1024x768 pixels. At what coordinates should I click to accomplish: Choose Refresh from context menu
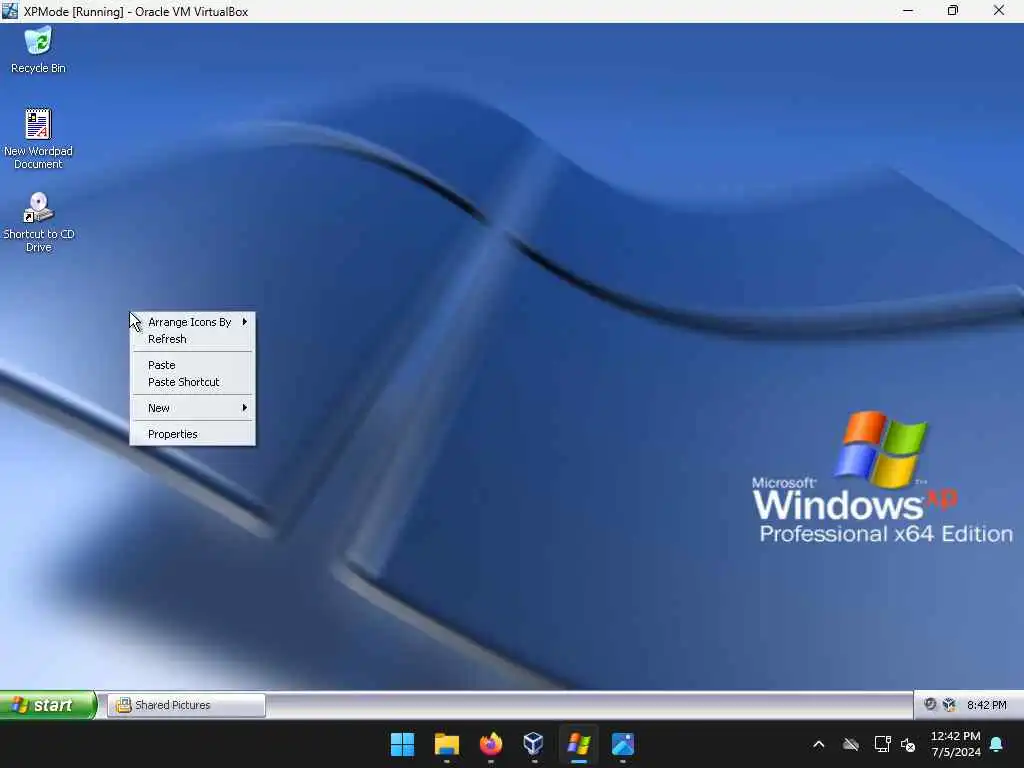pos(193,339)
